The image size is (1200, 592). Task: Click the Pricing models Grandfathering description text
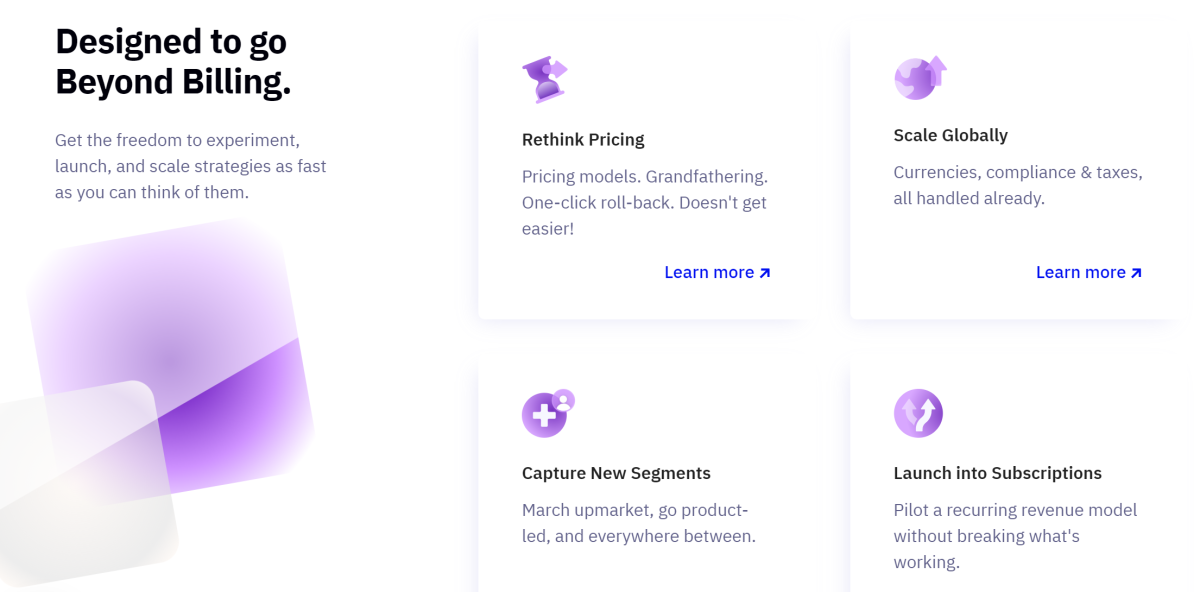[645, 203]
